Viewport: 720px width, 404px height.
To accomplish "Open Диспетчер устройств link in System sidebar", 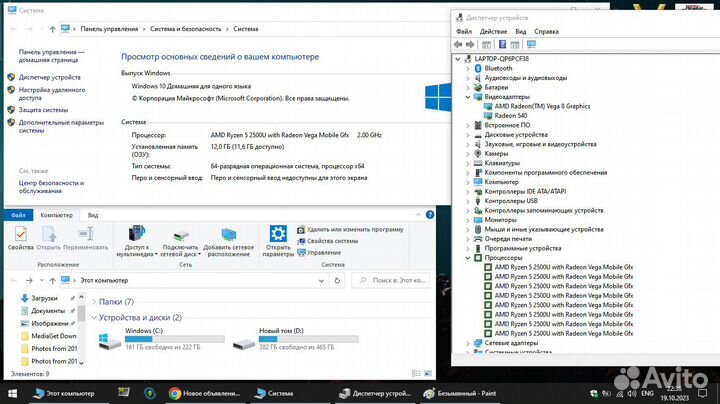I will (x=50, y=77).
